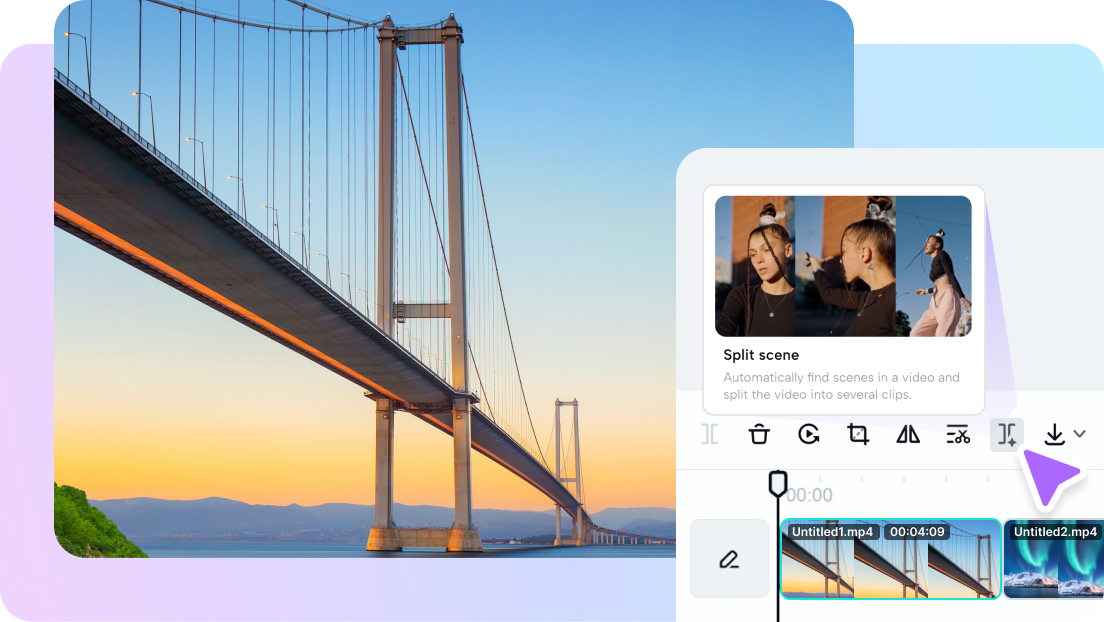The image size is (1104, 622).
Task: Click the Mirror flip icon
Action: click(908, 434)
